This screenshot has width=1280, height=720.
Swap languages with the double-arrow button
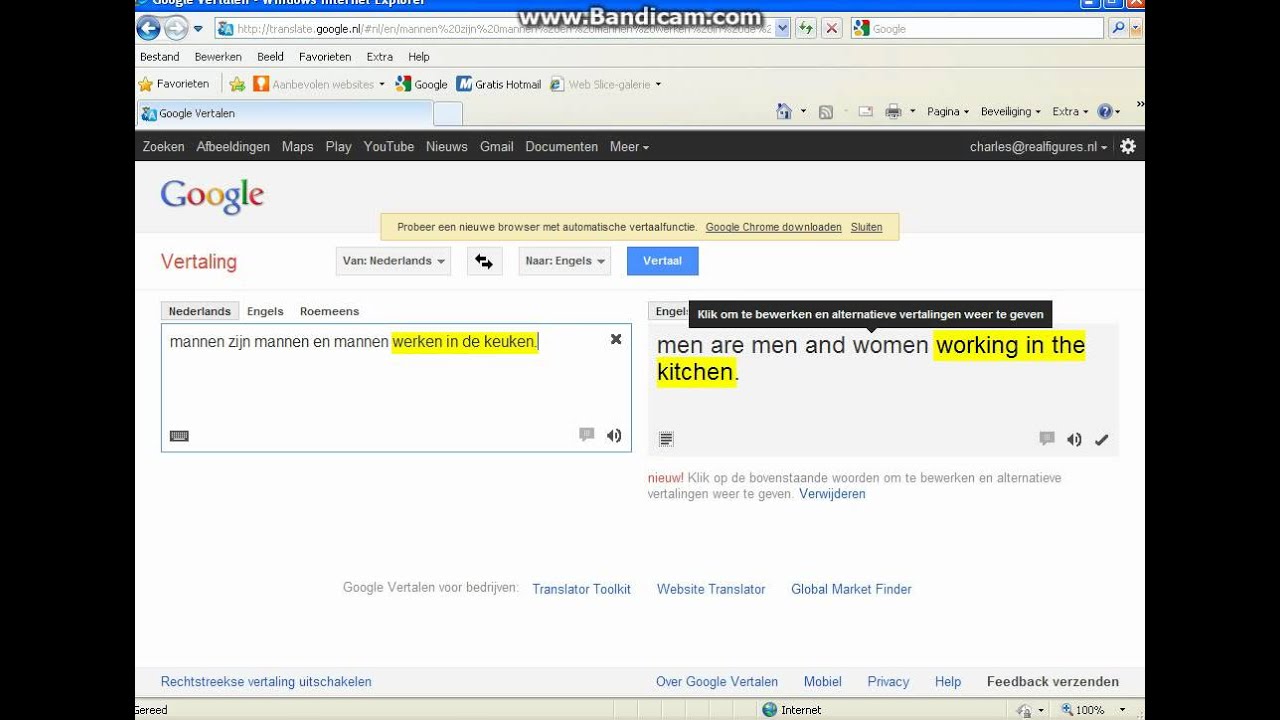[484, 261]
